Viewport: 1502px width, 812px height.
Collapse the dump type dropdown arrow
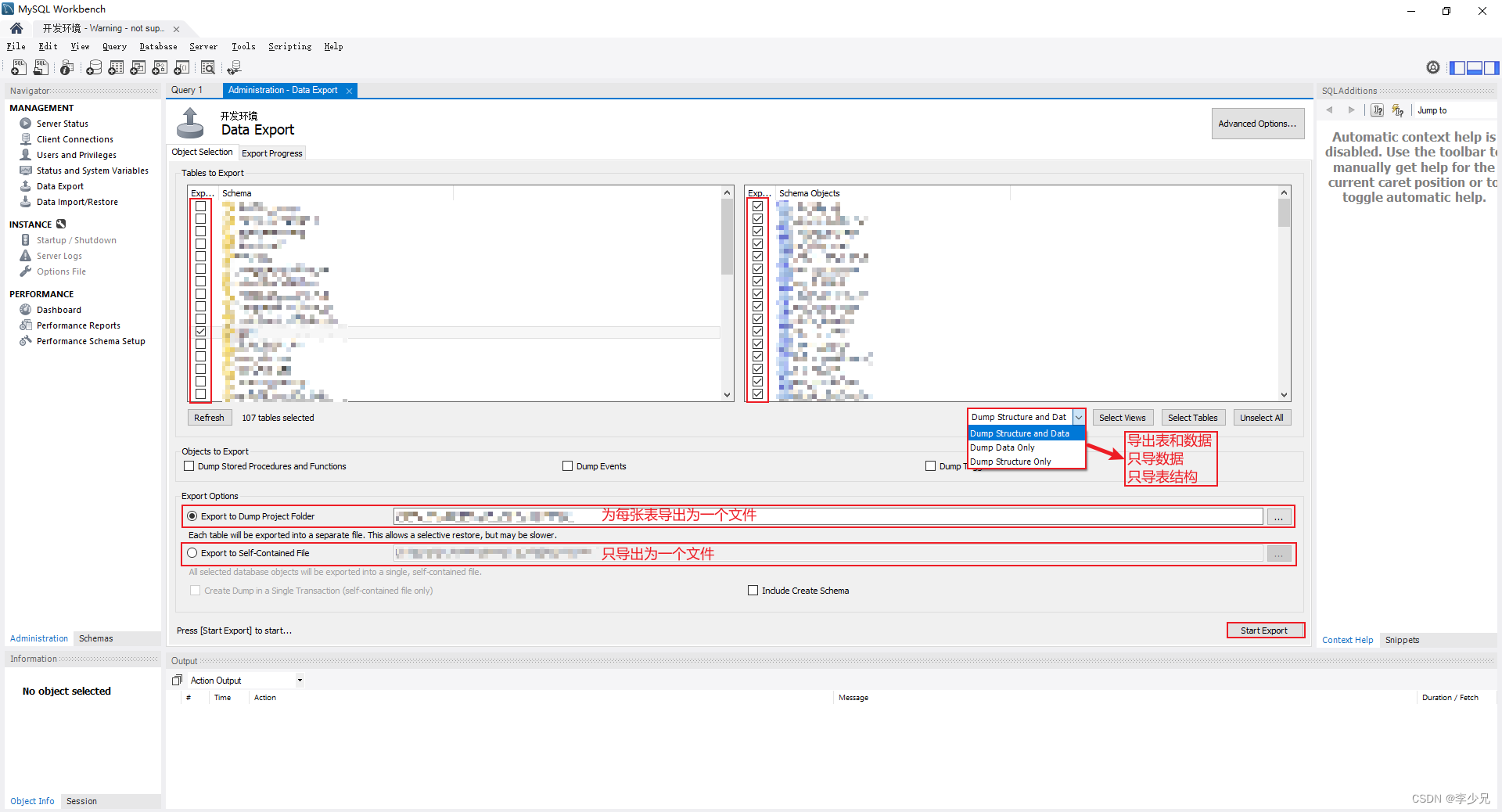(1079, 417)
